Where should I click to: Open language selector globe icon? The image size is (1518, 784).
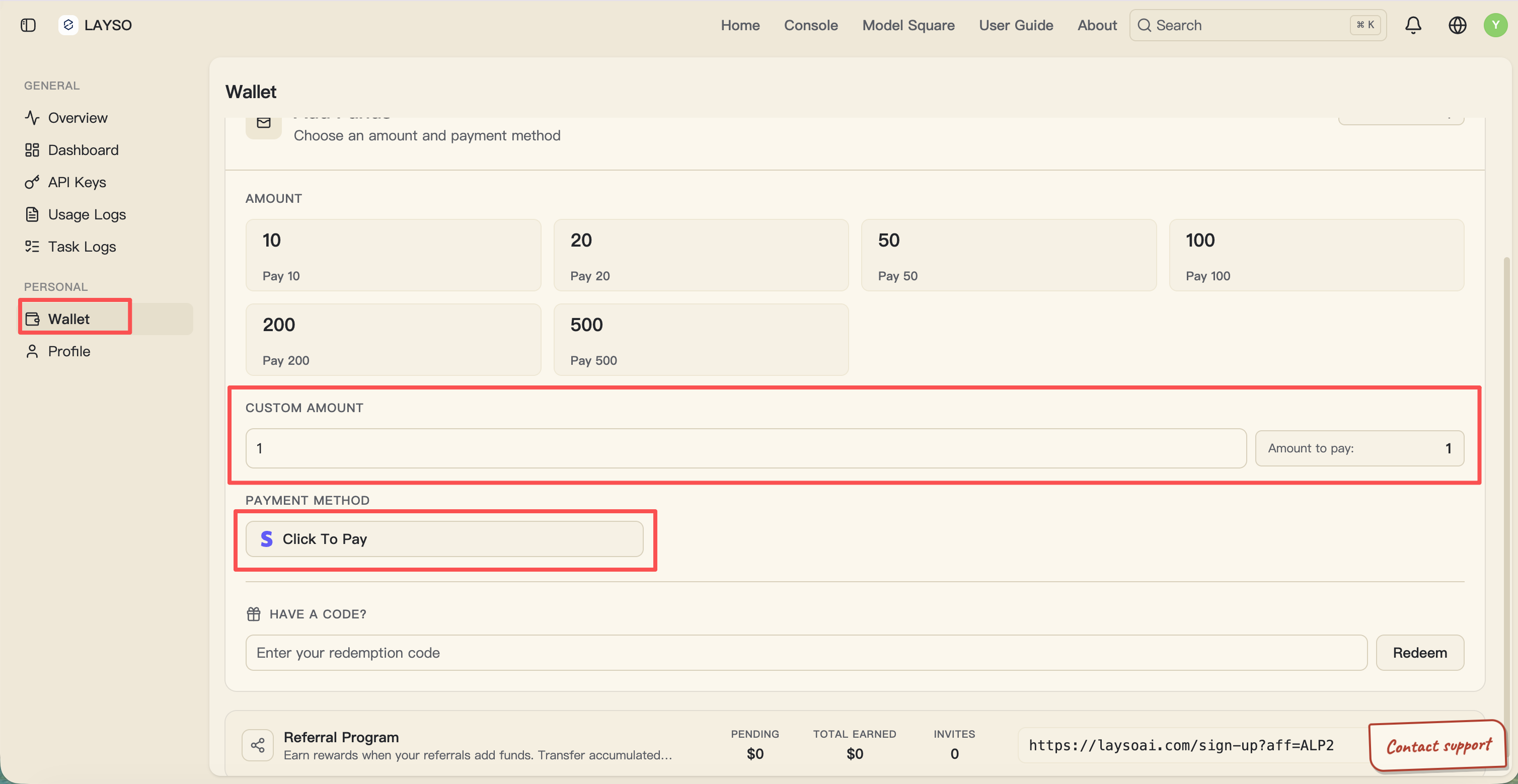coord(1457,25)
